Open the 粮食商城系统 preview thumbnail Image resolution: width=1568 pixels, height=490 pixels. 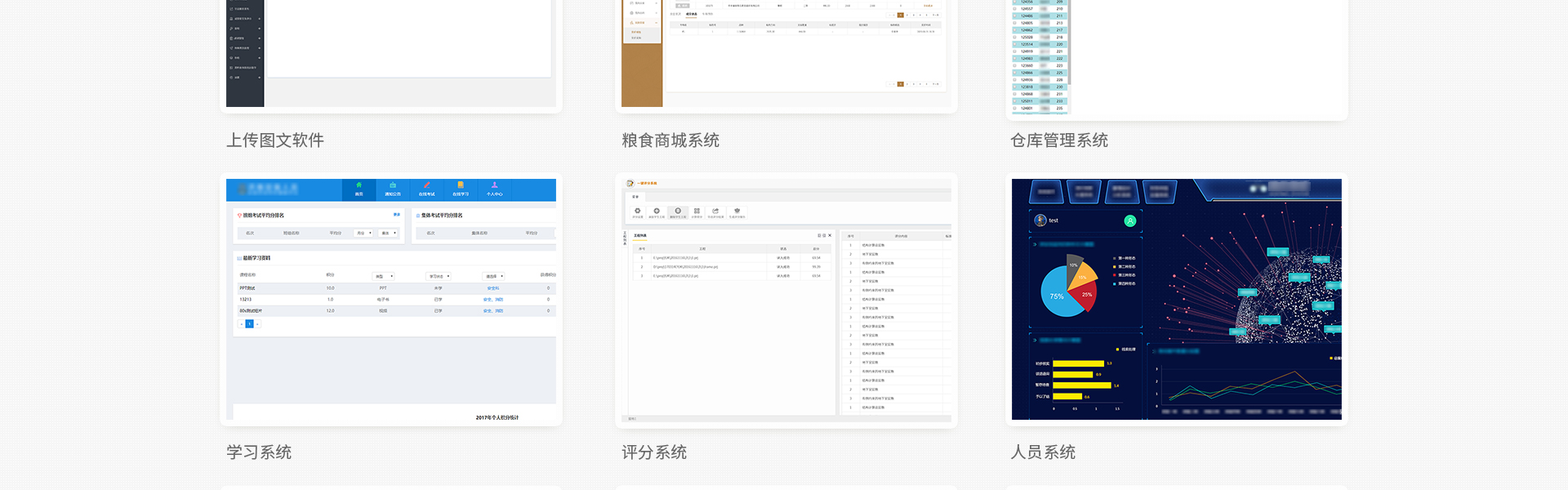click(x=786, y=54)
